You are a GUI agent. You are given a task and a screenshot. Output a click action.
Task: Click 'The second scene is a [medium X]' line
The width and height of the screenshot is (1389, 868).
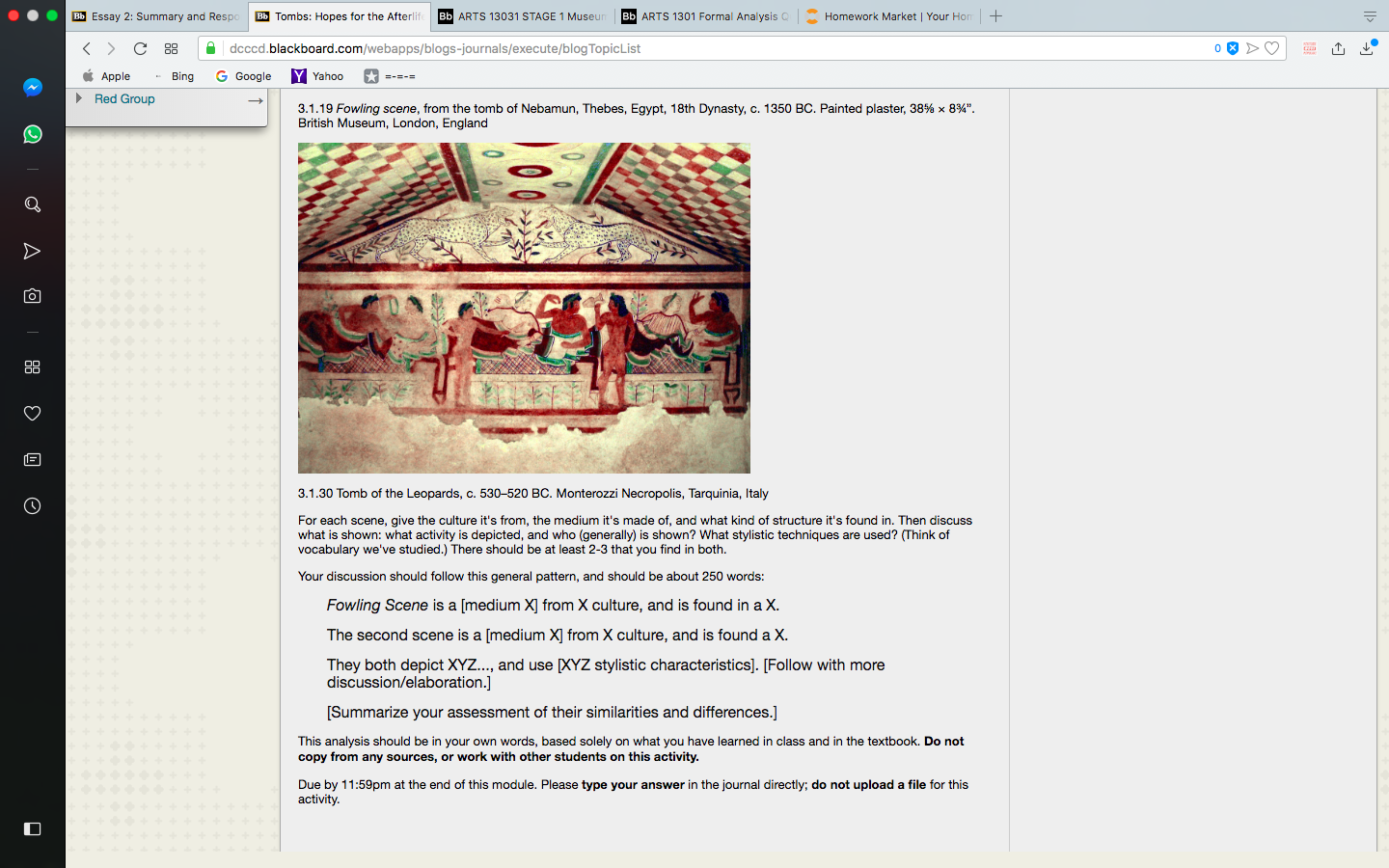tap(558, 636)
